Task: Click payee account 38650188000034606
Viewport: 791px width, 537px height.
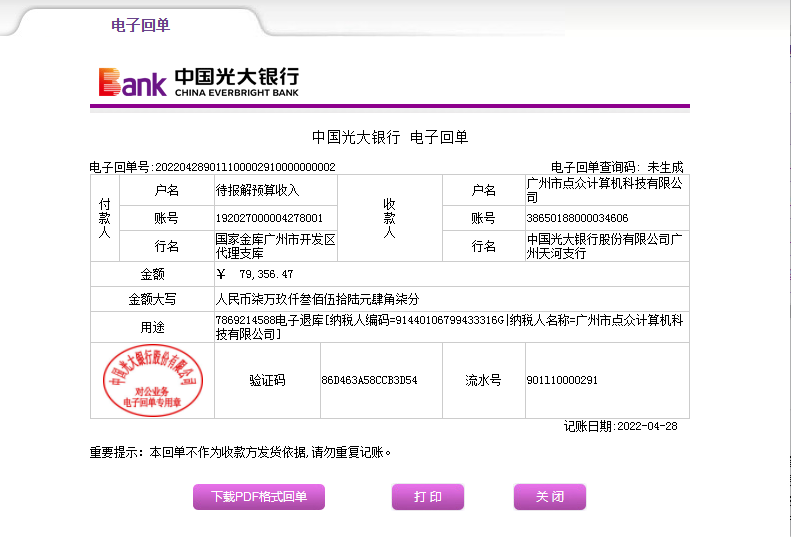Action: [577, 218]
